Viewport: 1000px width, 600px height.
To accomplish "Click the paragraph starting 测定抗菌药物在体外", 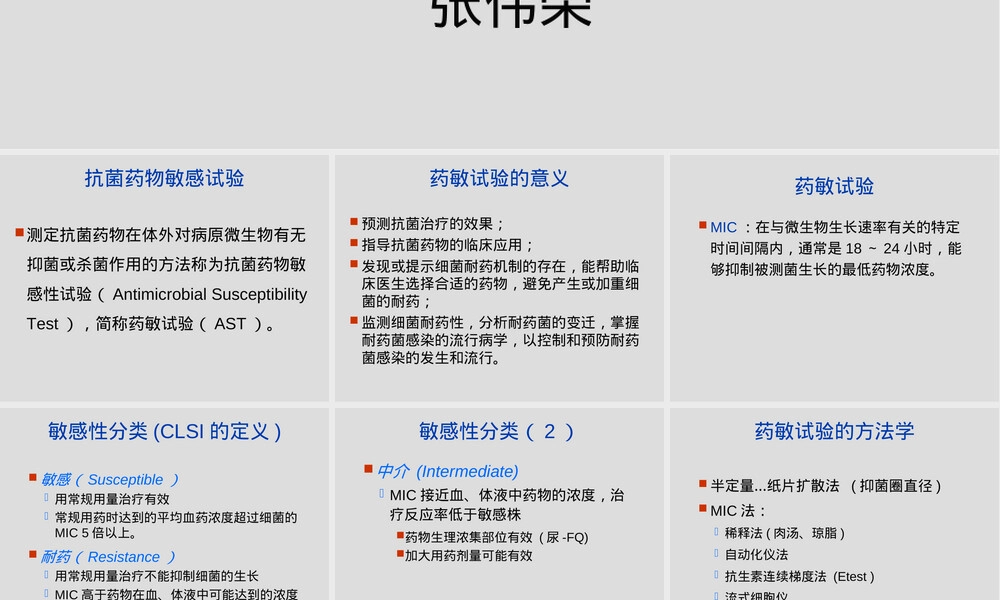I will (166, 279).
